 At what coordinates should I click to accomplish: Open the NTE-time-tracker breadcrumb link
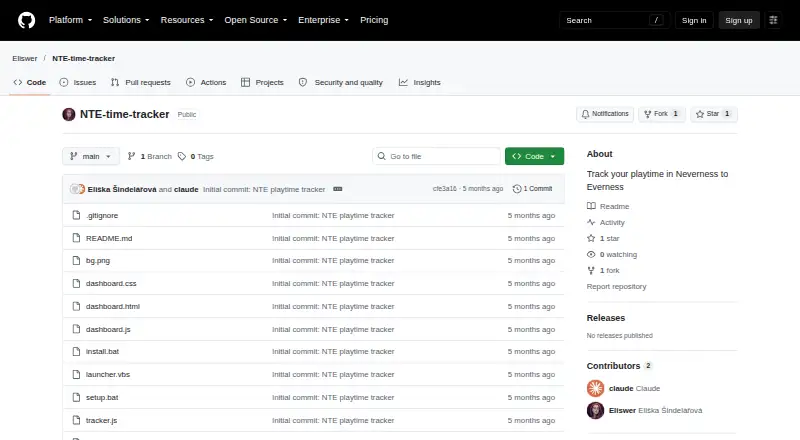tap(84, 58)
